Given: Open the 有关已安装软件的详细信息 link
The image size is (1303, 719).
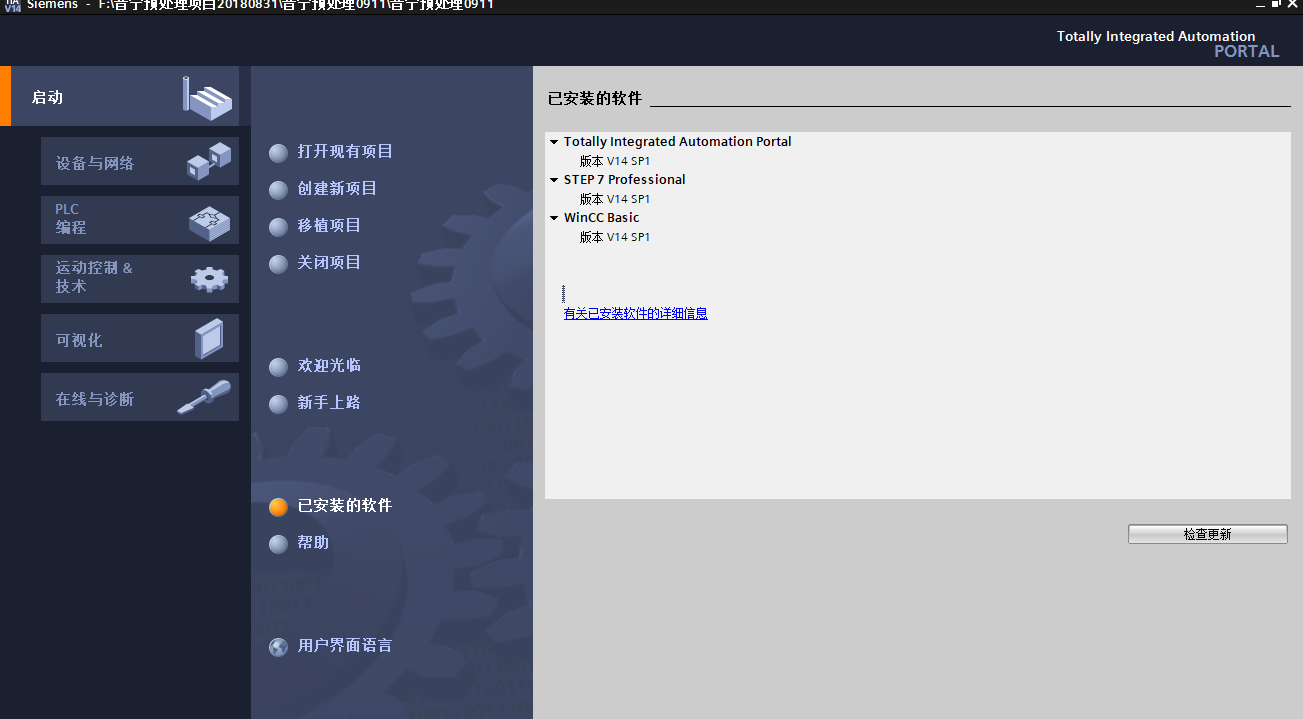Looking at the screenshot, I should [x=635, y=313].
